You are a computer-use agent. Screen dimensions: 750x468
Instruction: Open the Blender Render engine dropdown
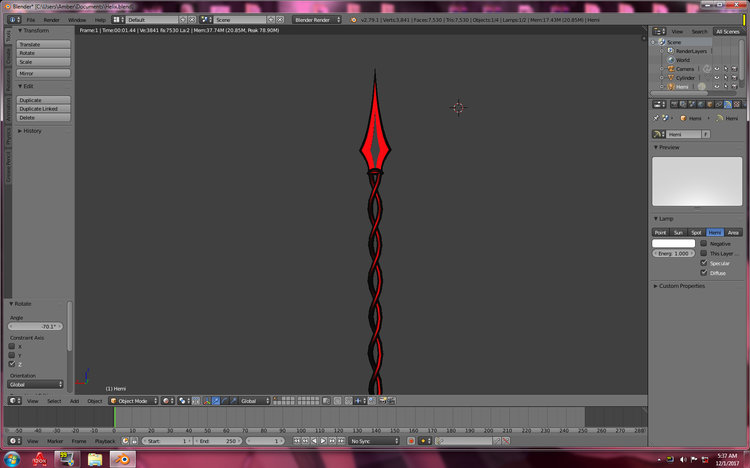click(x=317, y=20)
